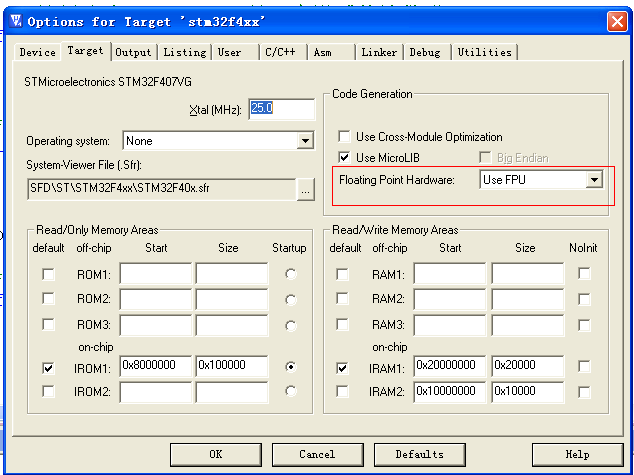Open the Utilities tab
634x475 pixels.
click(x=485, y=52)
